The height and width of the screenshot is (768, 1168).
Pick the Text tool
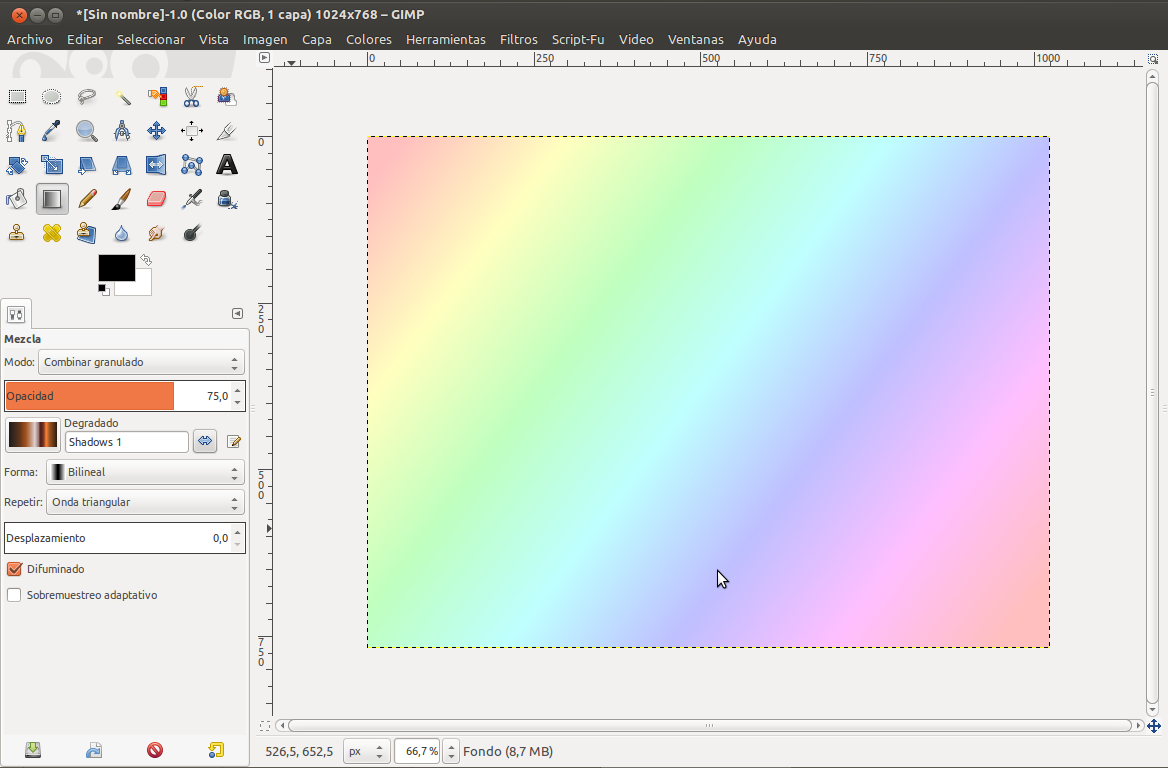click(x=227, y=165)
